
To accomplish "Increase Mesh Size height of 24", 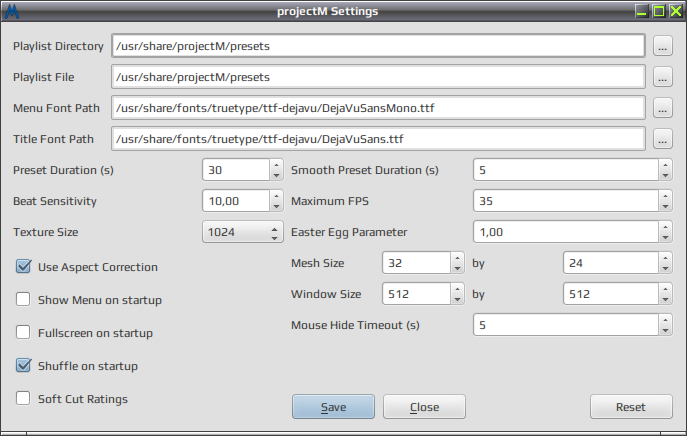I will tap(665, 258).
